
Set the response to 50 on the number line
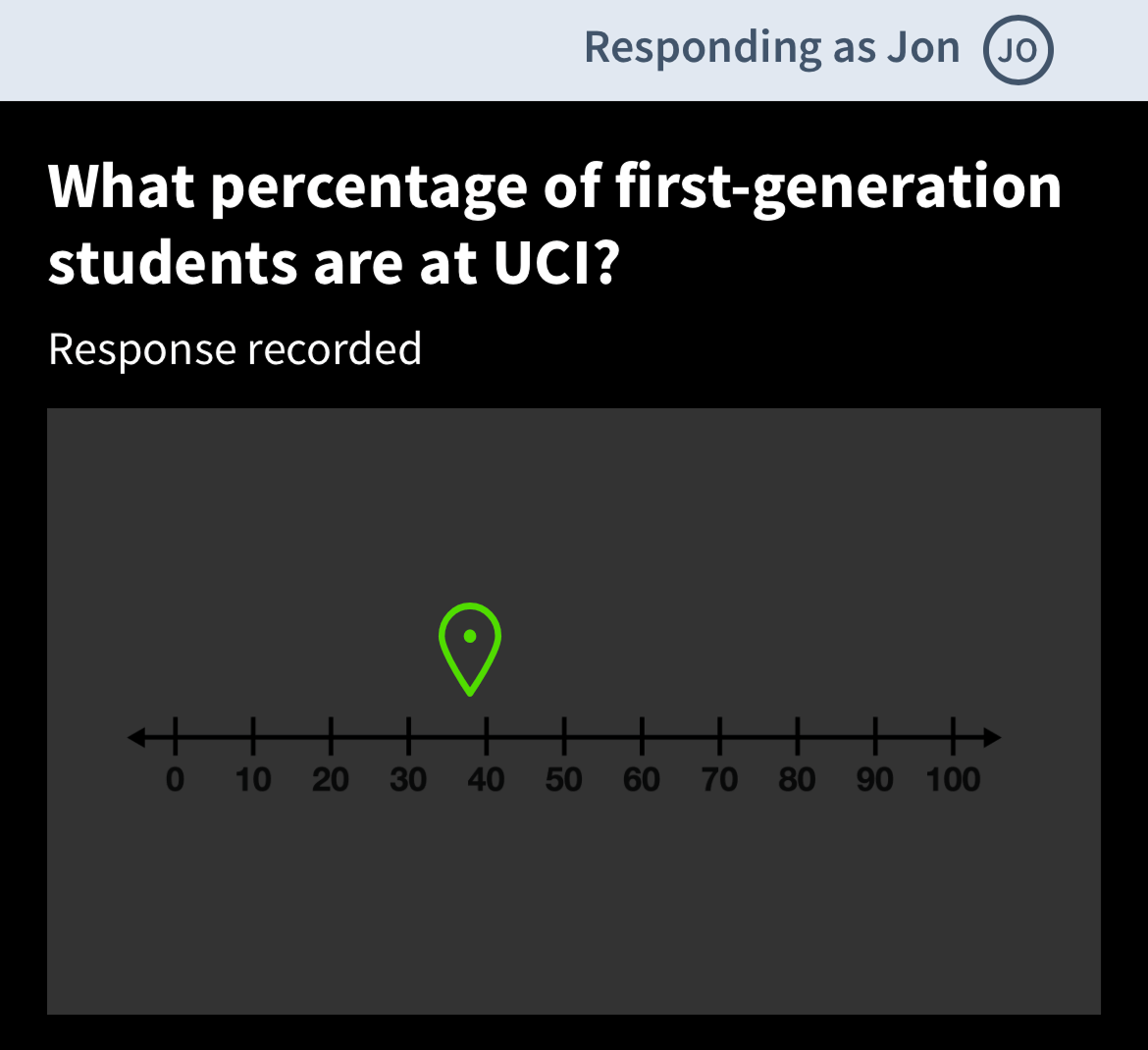tap(564, 737)
